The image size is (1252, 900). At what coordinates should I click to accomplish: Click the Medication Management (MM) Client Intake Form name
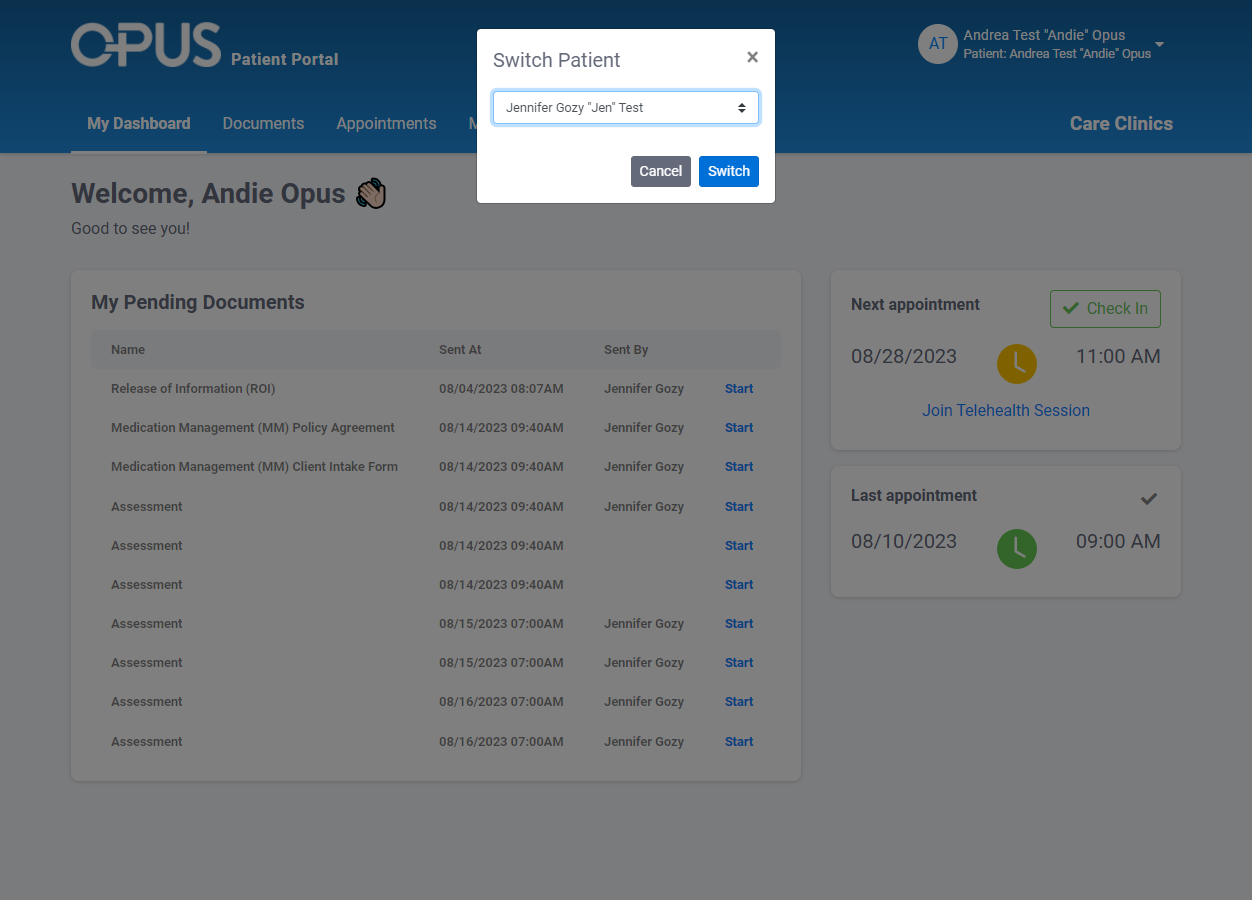click(x=254, y=467)
